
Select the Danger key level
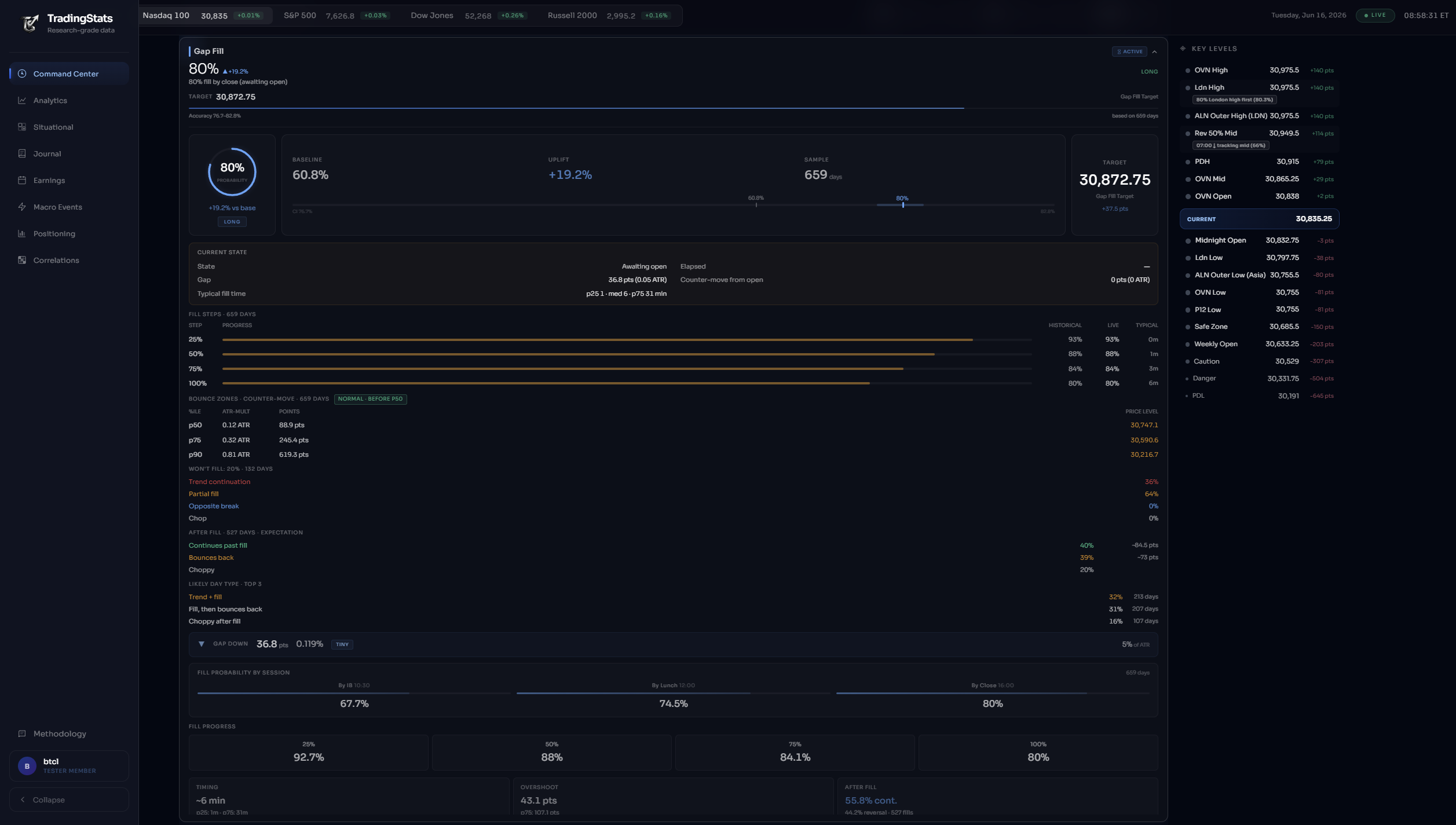1259,378
